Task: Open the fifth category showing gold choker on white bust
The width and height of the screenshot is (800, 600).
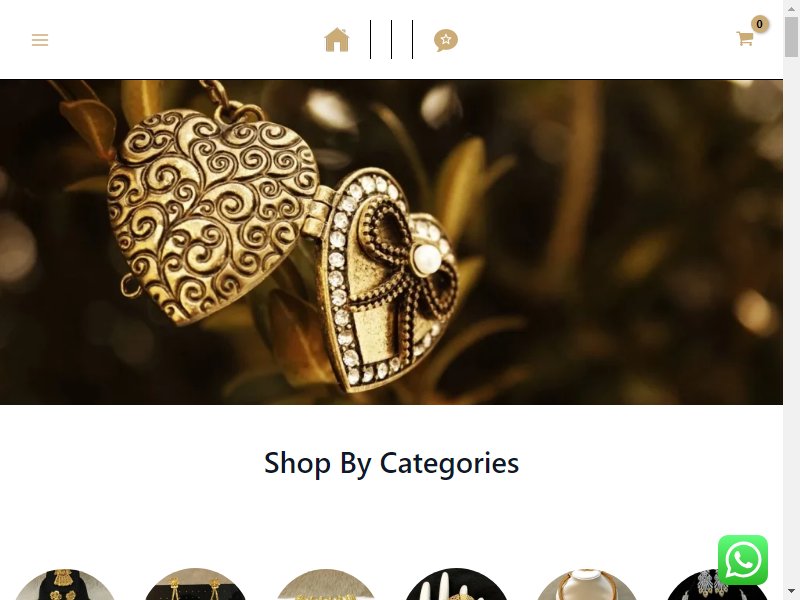Action: (x=587, y=585)
